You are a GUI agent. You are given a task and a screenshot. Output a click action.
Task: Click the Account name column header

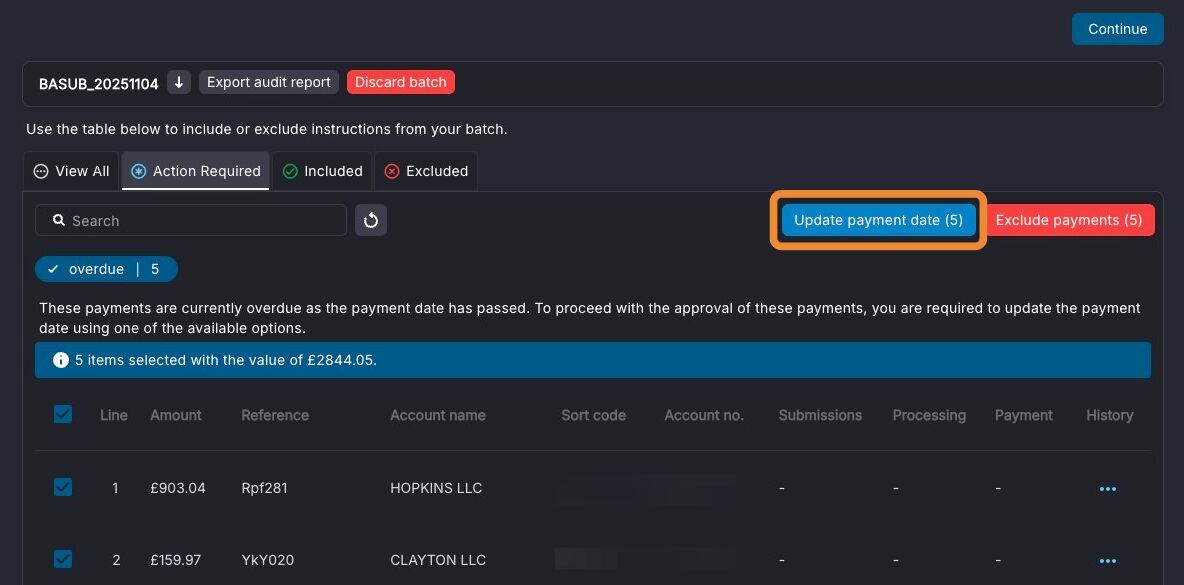click(x=438, y=415)
